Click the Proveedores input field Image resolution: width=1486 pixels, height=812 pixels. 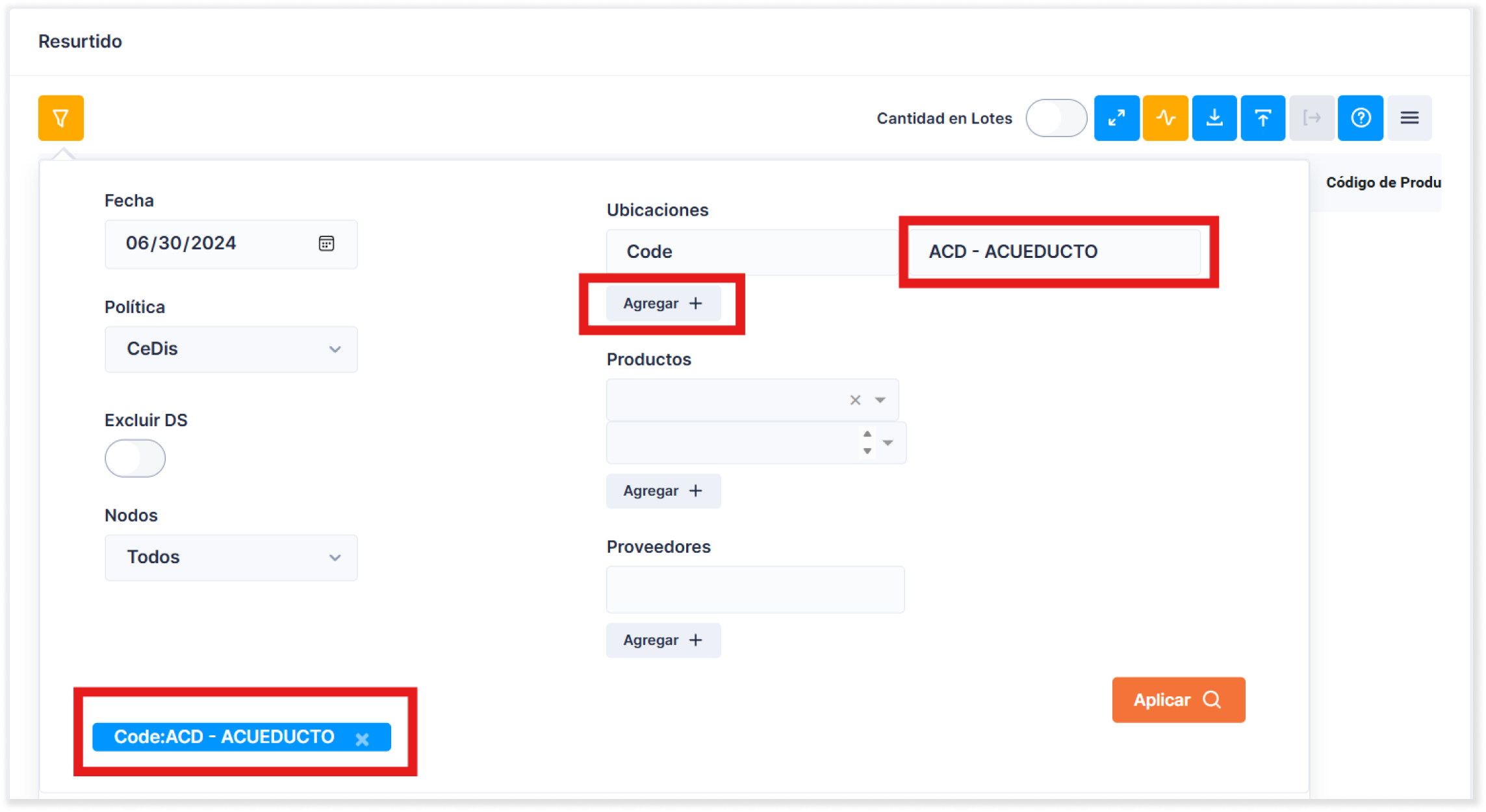[755, 590]
